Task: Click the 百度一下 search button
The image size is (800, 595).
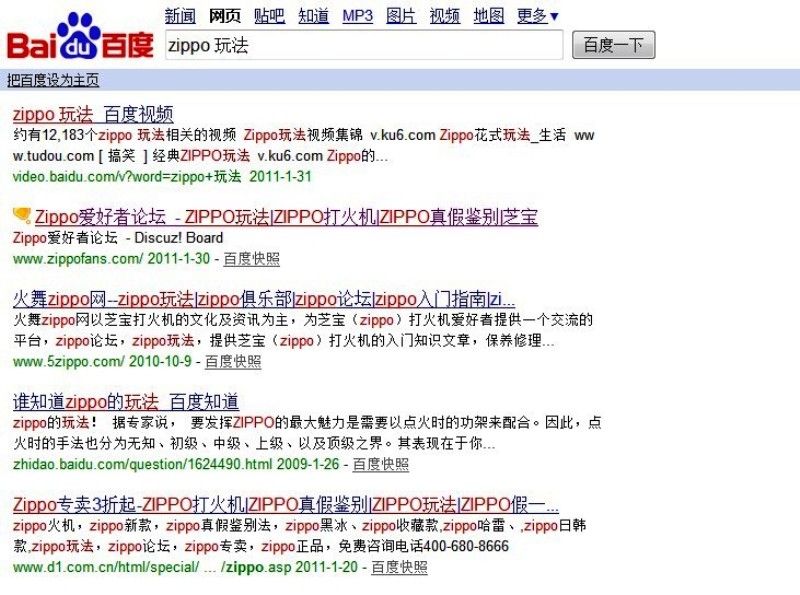Action: click(613, 45)
